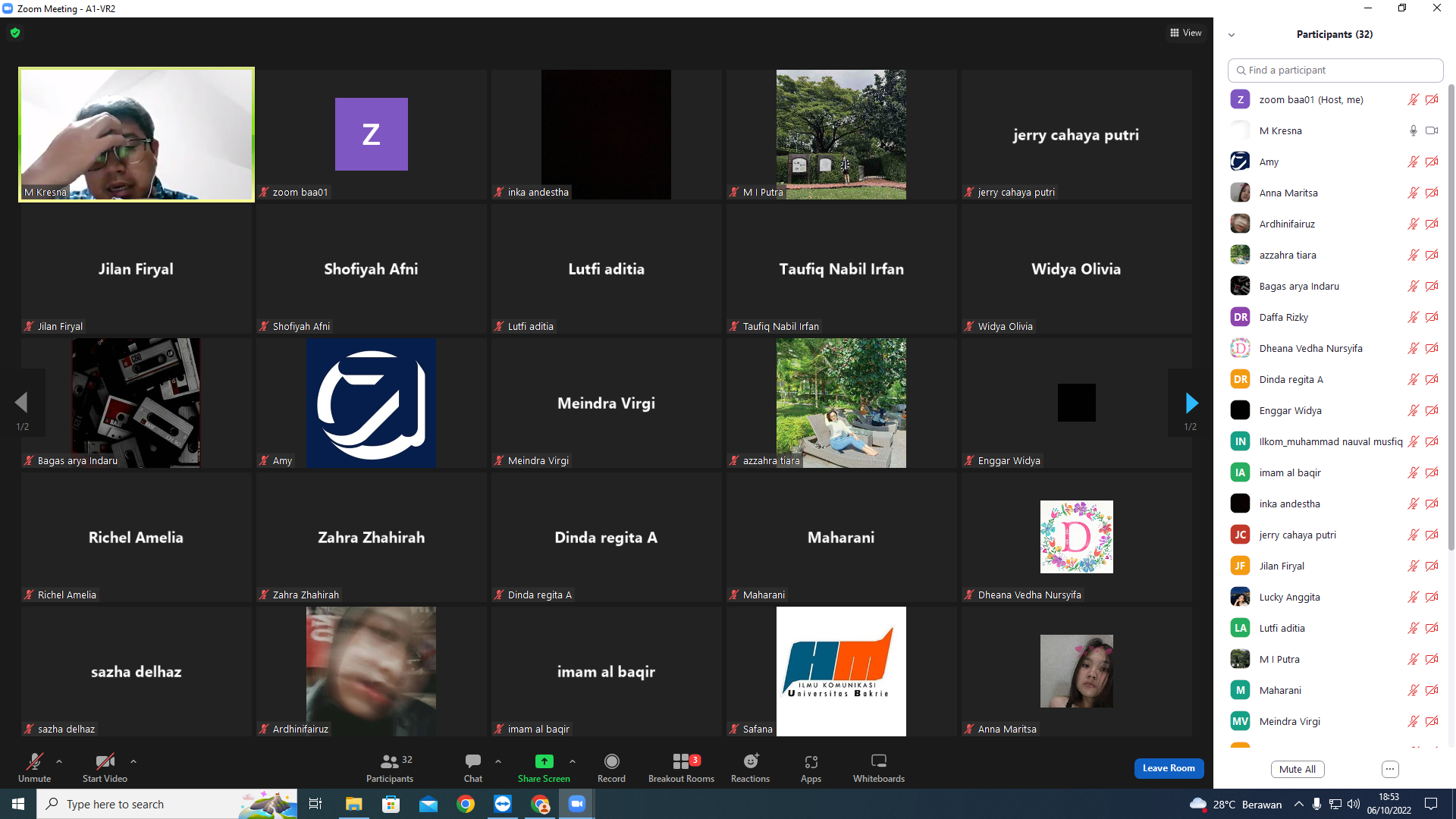1456x819 pixels.
Task: Toggle zoom baa01 host video-off icon
Action: [1432, 99]
